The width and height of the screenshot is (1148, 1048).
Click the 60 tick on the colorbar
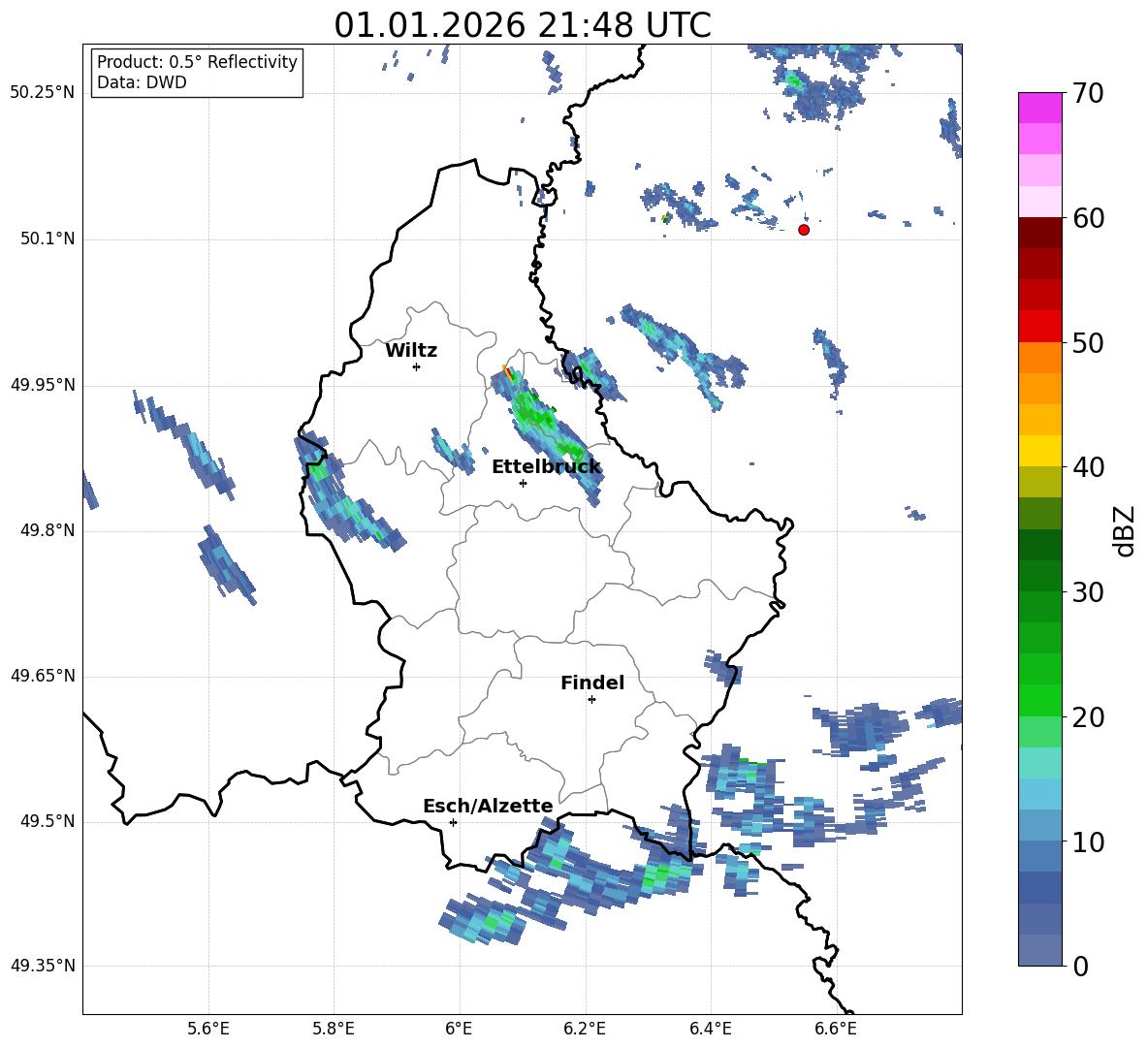[1088, 218]
